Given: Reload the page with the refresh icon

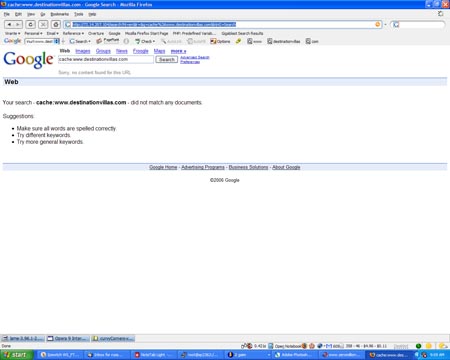Looking at the screenshot, I should click(x=31, y=24).
